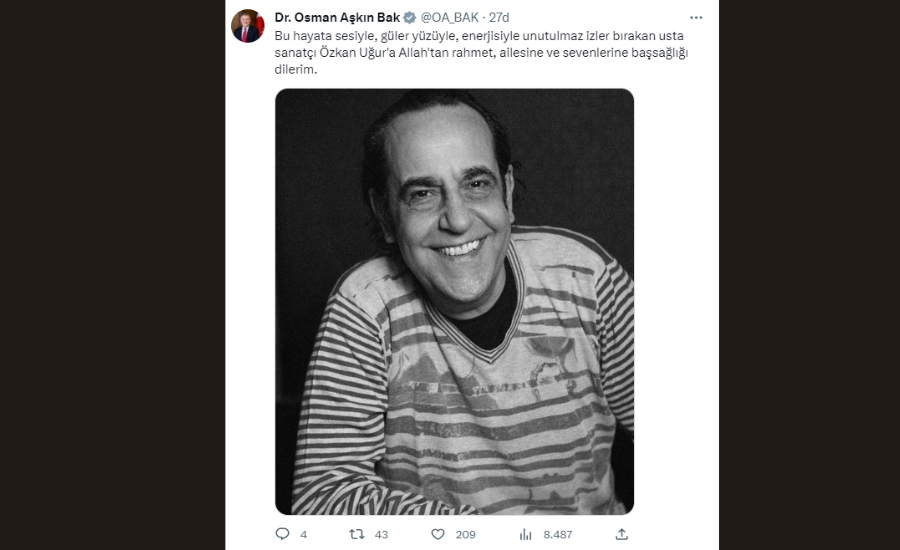Click the tweet's last text line "dilerim."
Viewport: 900px width, 550px height.
point(296,69)
